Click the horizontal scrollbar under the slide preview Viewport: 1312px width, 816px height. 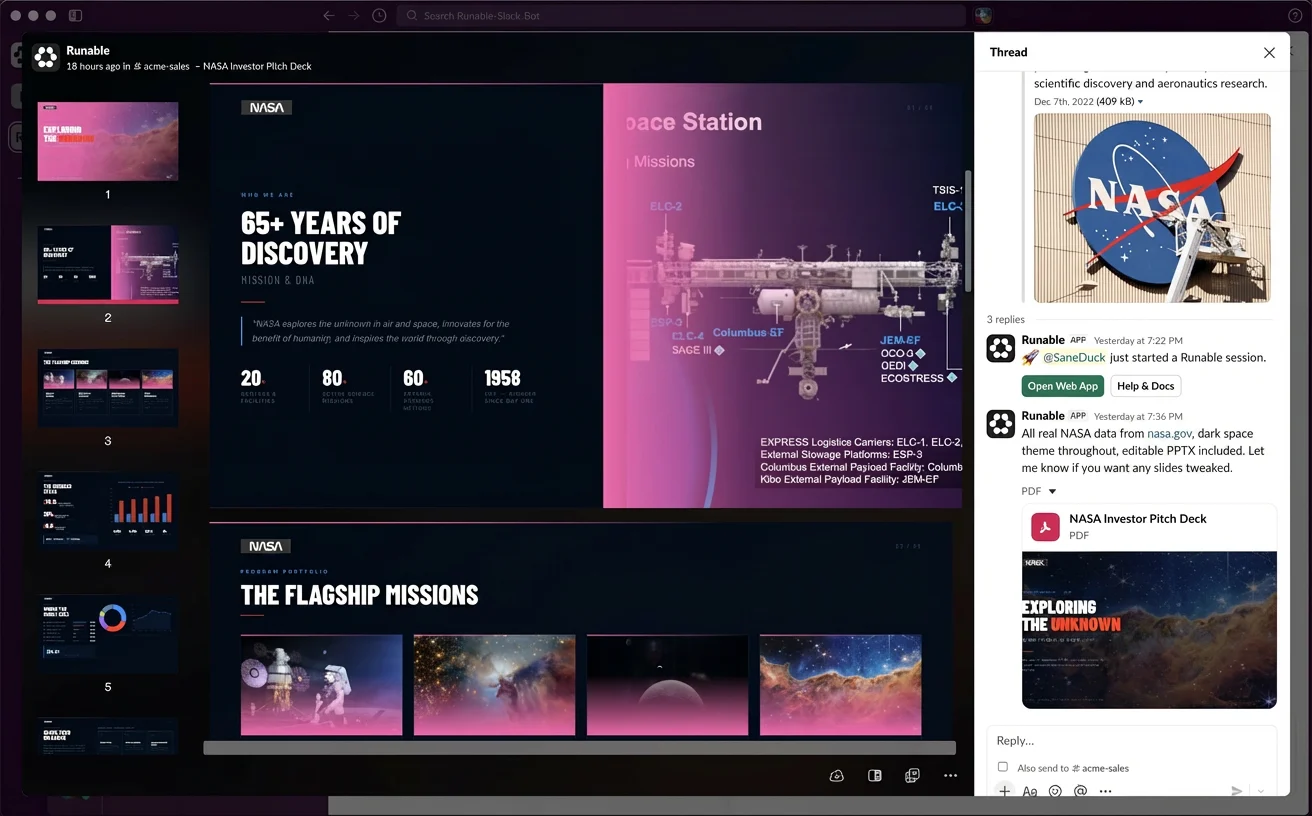(x=579, y=747)
